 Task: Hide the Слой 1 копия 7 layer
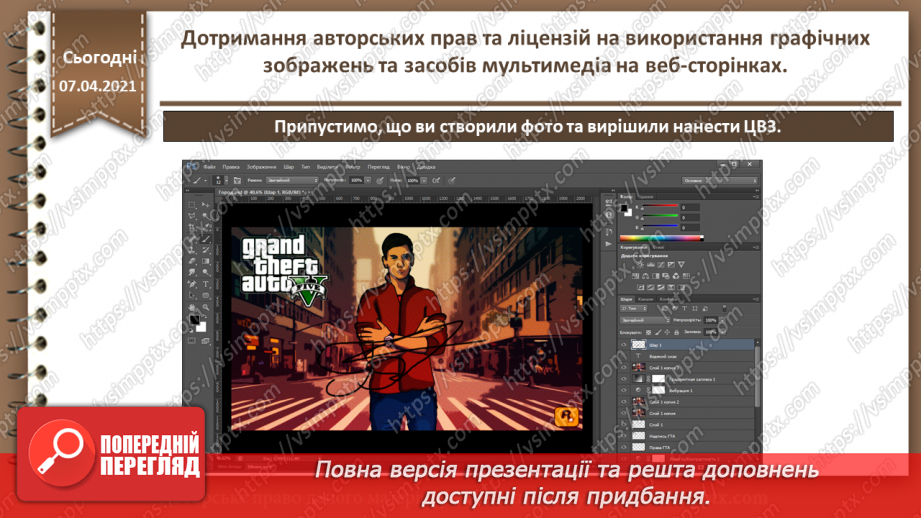624,368
